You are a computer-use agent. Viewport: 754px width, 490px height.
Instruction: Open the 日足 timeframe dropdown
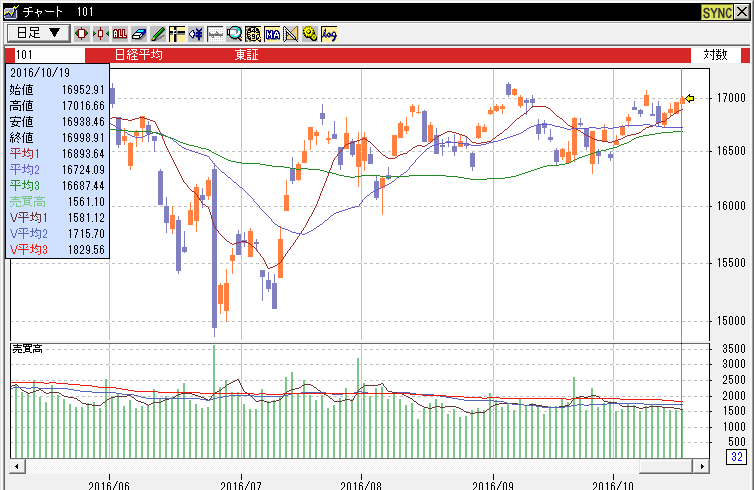(38, 33)
